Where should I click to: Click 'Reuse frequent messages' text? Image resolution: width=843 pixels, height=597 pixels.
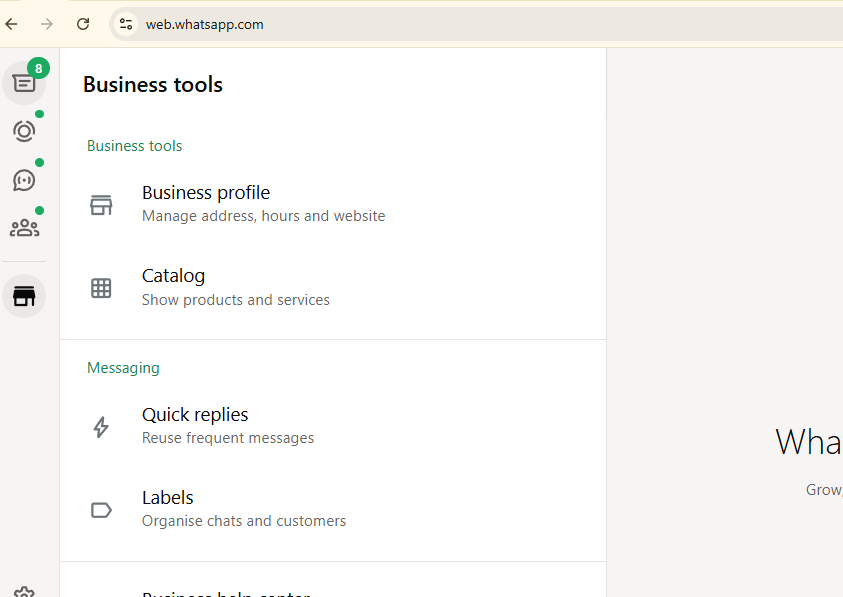click(x=228, y=438)
